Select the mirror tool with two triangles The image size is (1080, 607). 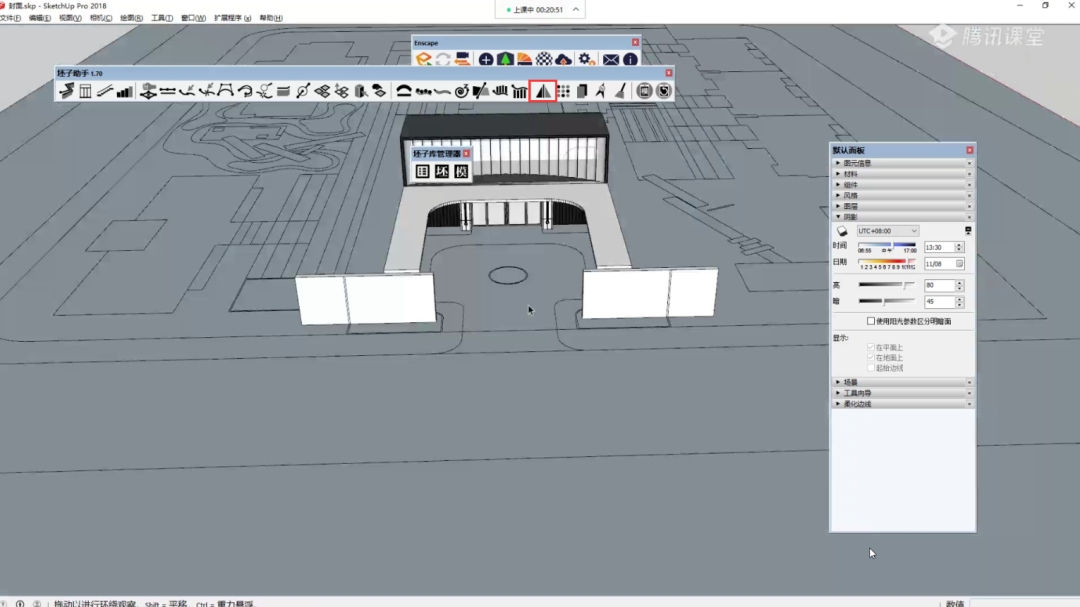coord(543,91)
